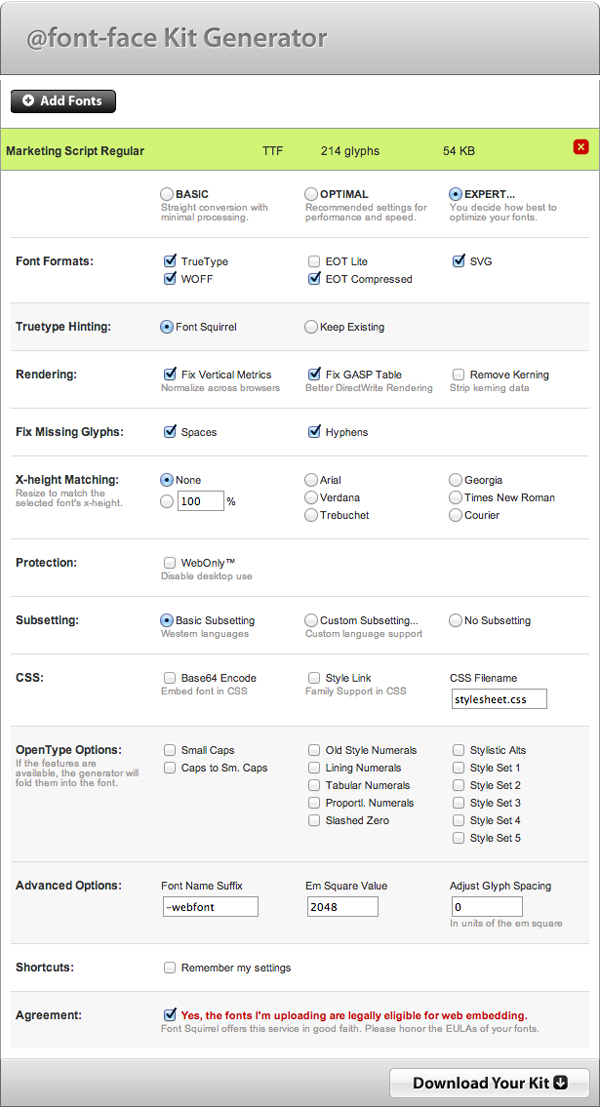Enable WebOnly protection

point(170,563)
